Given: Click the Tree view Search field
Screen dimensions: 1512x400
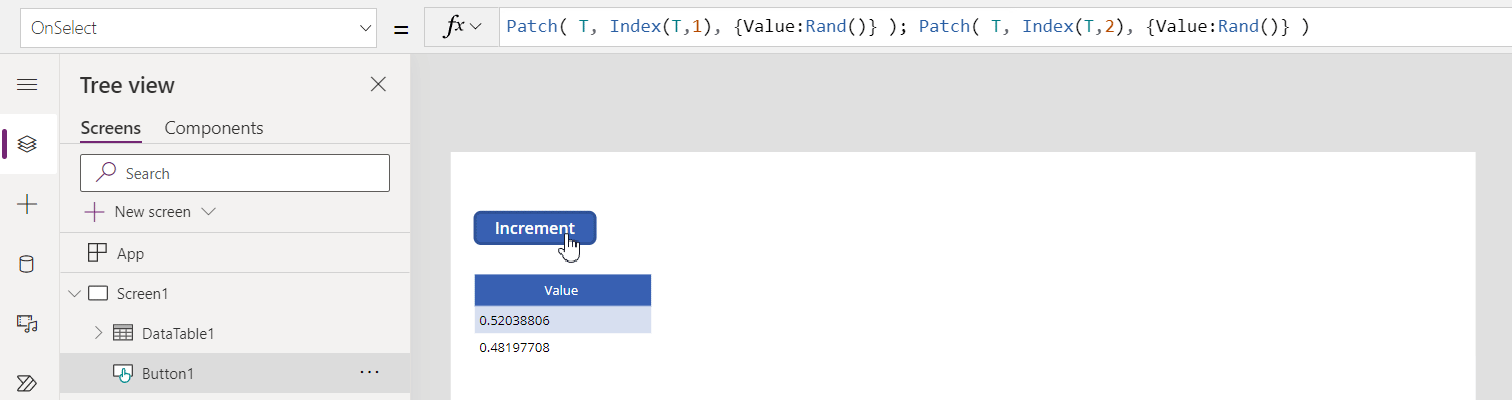Looking at the screenshot, I should (235, 173).
